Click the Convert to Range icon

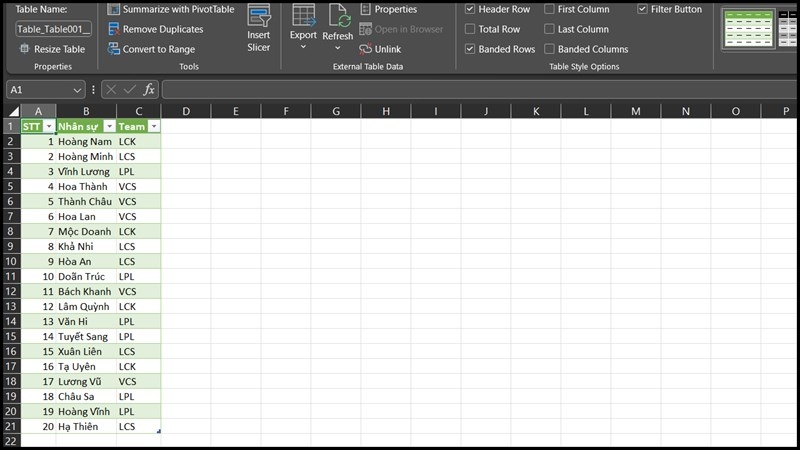tap(114, 49)
